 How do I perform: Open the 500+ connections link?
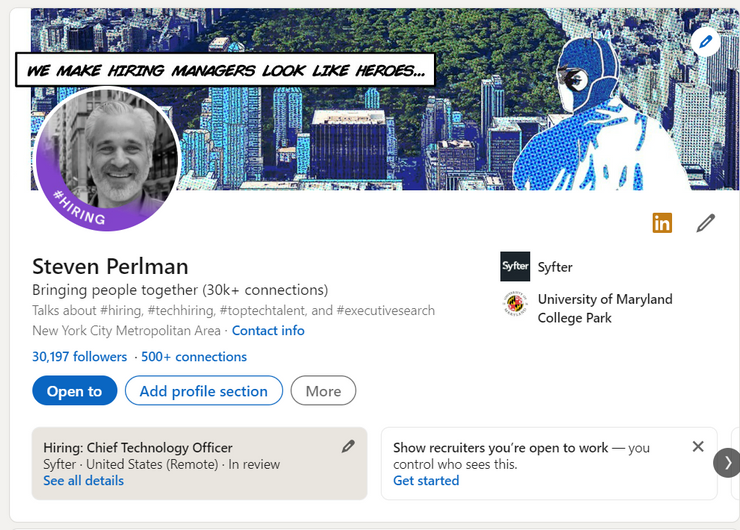coord(194,357)
